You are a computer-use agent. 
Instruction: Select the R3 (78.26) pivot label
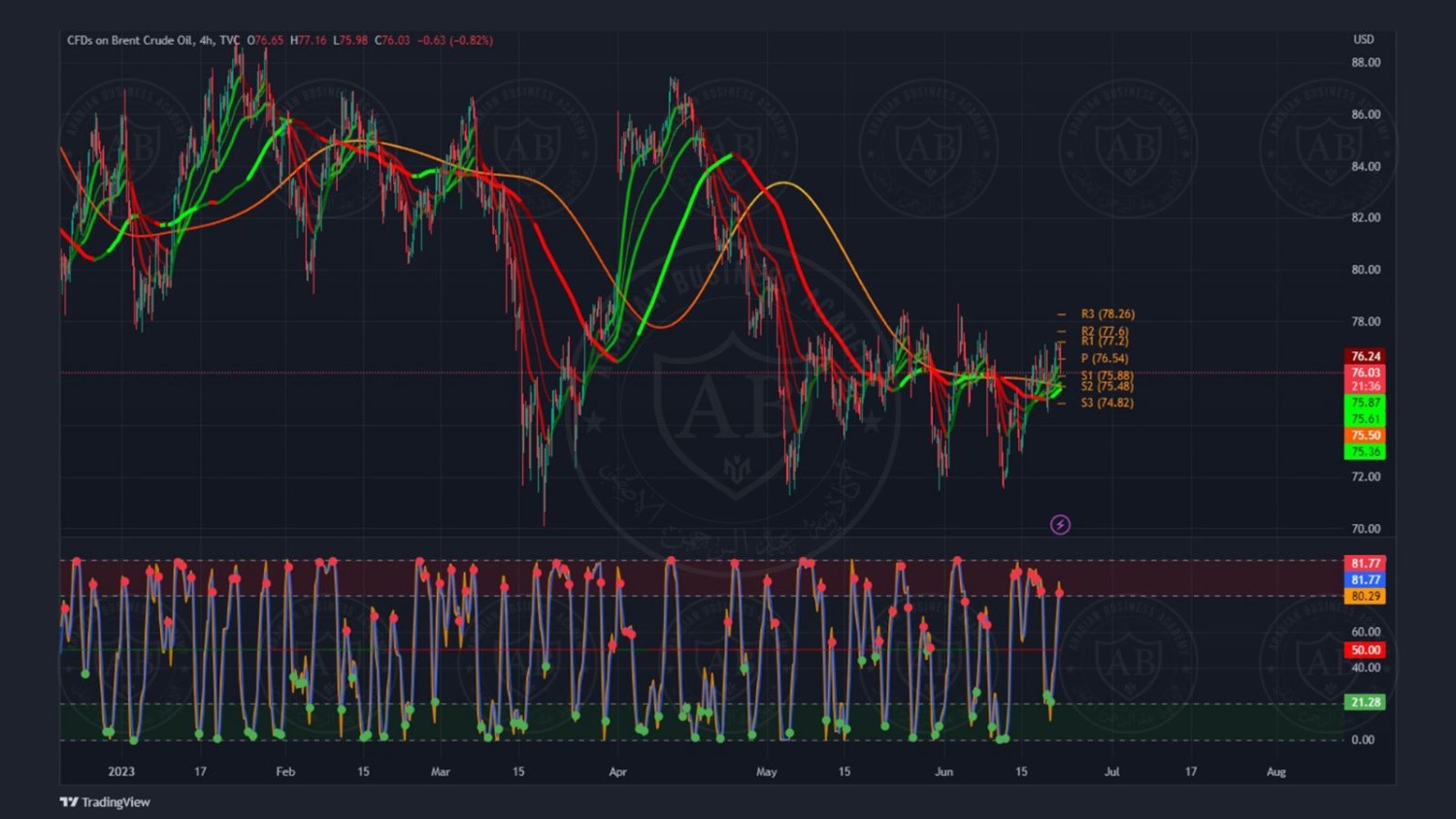[x=1108, y=314]
